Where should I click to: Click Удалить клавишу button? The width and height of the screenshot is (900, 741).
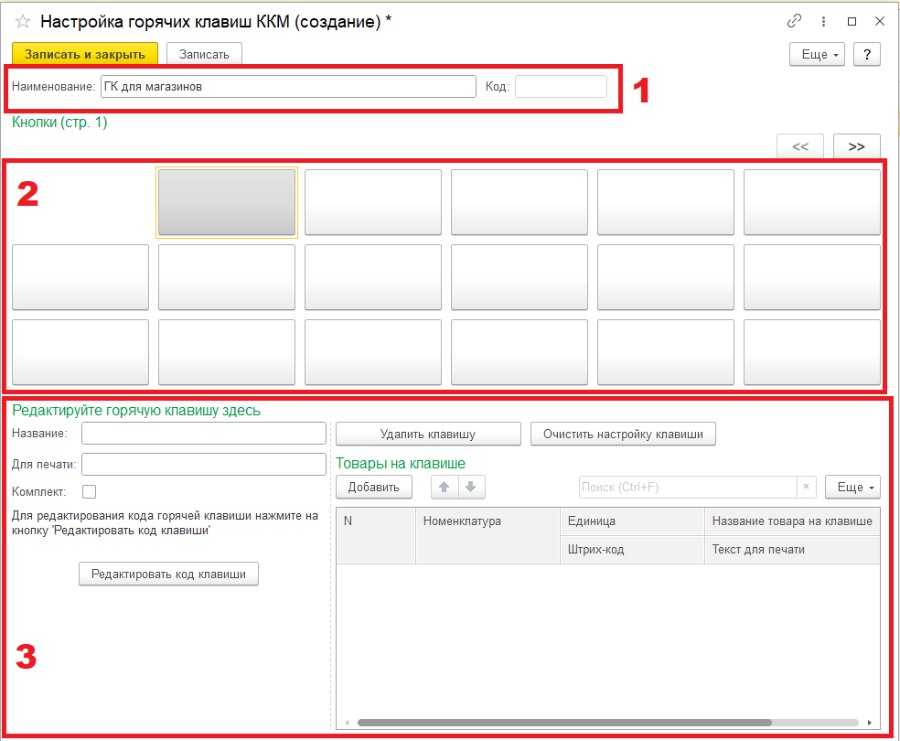click(428, 434)
